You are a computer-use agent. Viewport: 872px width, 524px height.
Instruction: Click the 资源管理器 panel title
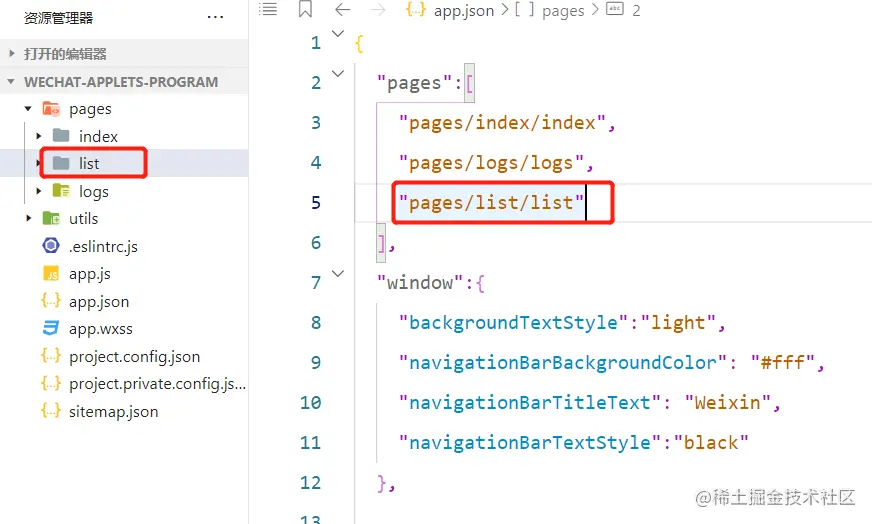[x=58, y=18]
